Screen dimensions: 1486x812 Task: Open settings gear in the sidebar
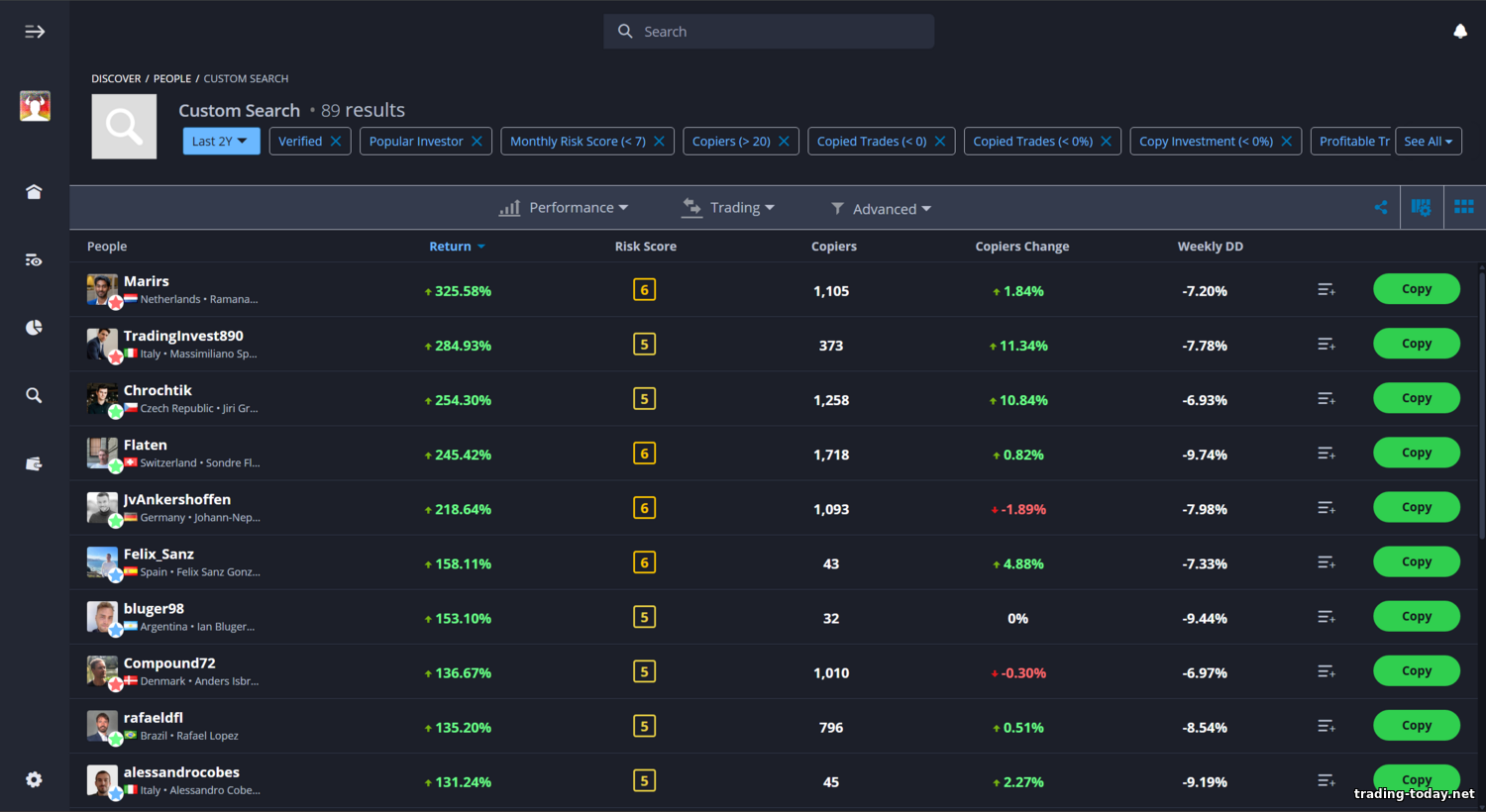34,779
